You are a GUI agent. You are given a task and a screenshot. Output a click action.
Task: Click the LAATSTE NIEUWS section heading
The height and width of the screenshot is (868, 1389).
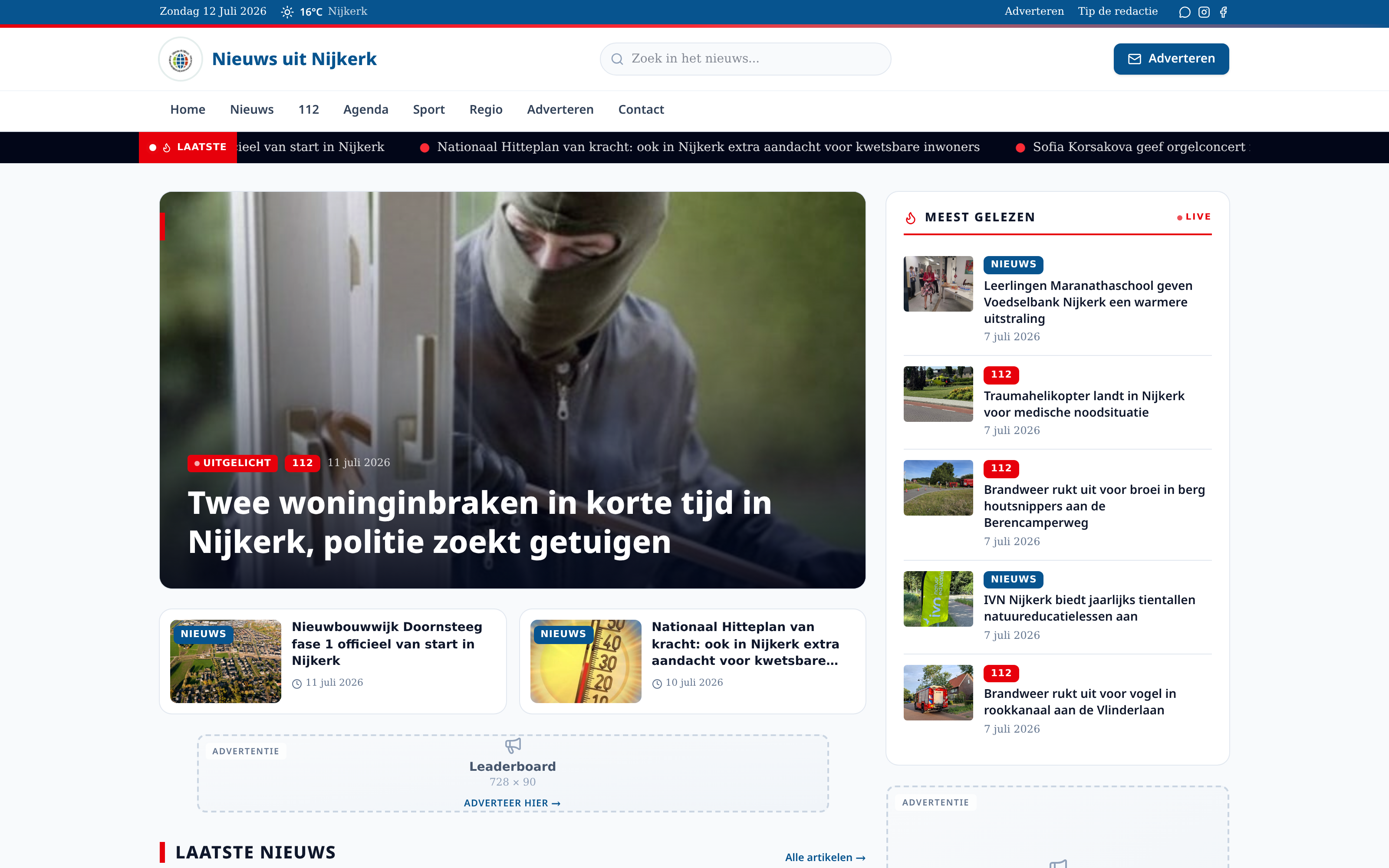[x=255, y=852]
